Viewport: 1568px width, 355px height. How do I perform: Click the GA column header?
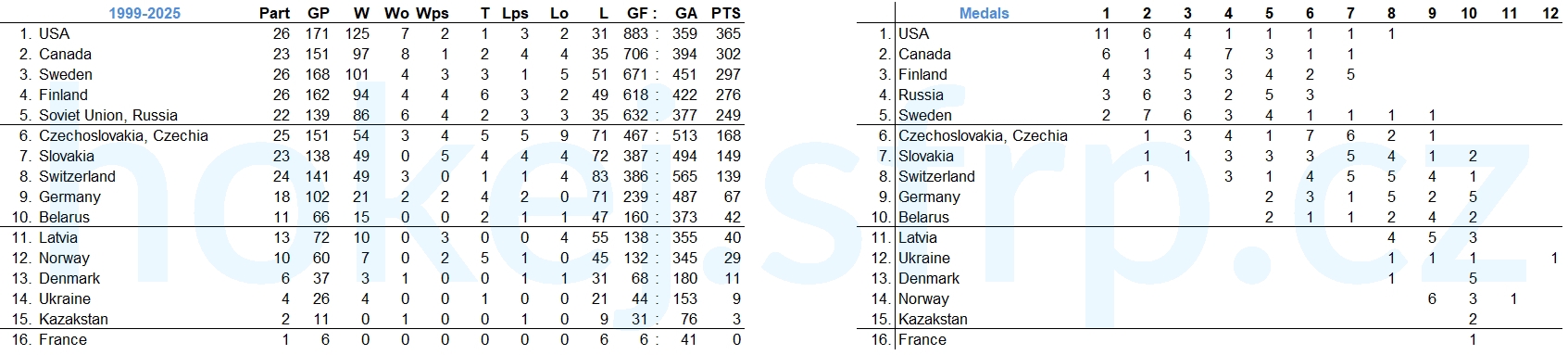pos(685,13)
